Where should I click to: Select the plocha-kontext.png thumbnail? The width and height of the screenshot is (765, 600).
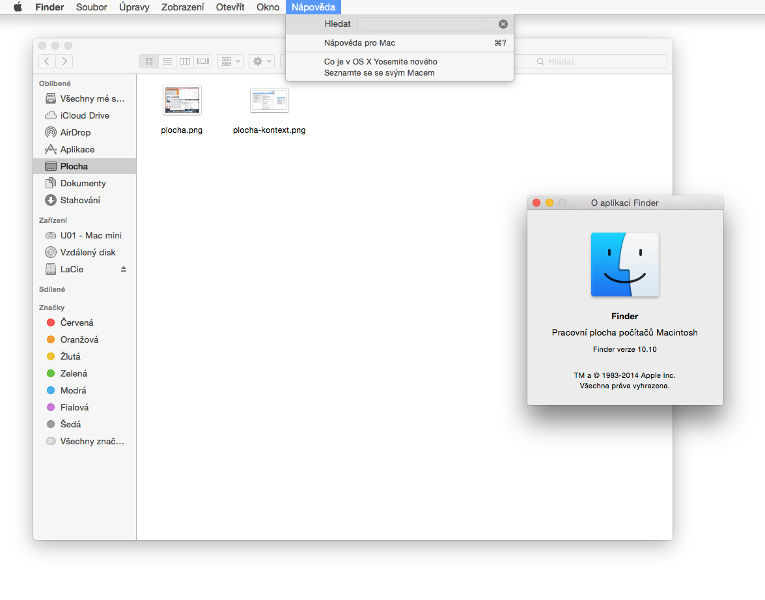[269, 100]
